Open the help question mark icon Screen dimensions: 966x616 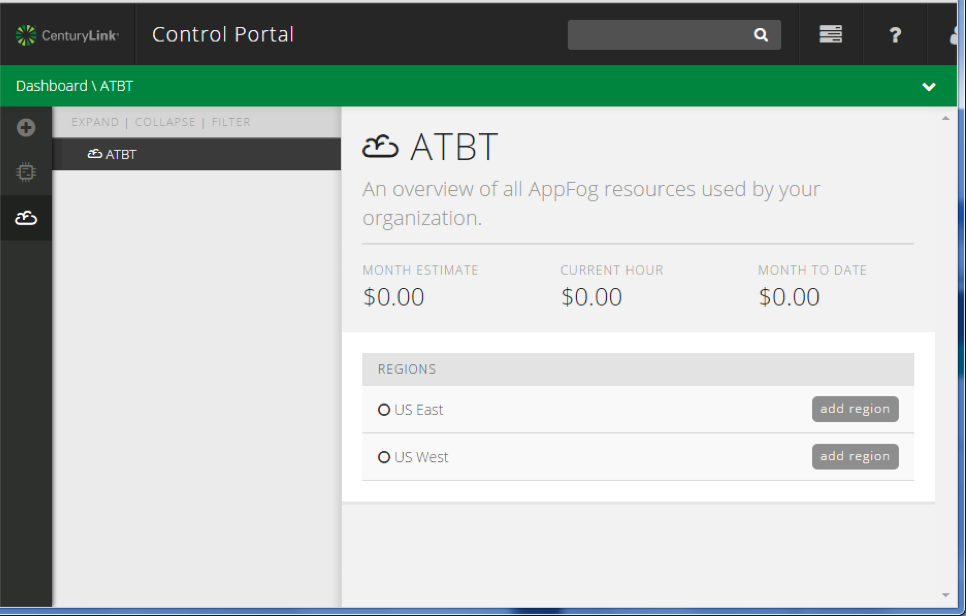tap(895, 35)
